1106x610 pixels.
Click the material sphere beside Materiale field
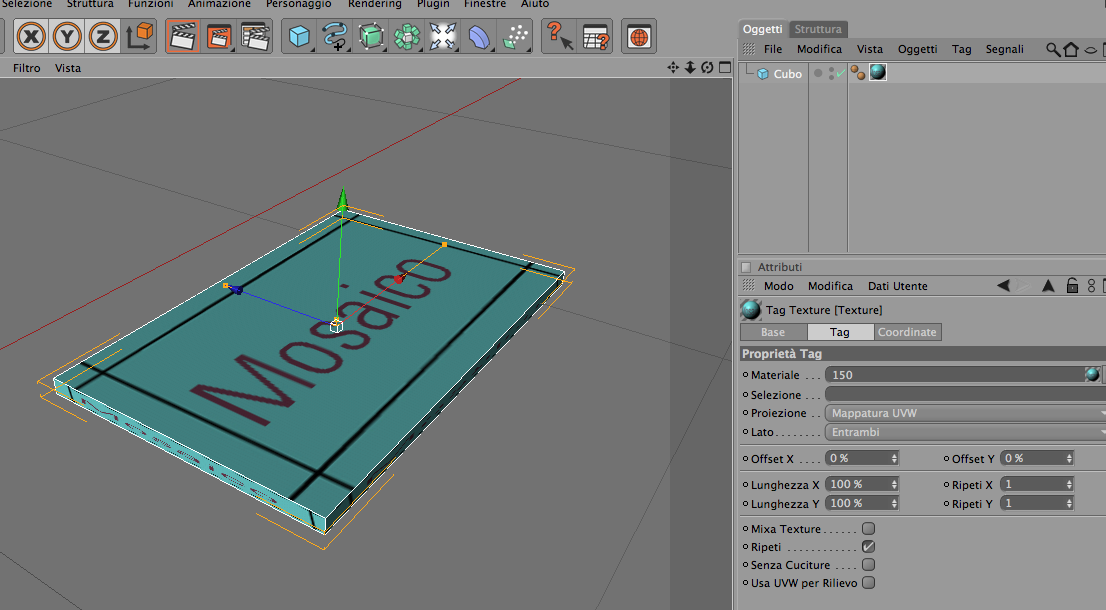coord(1092,374)
